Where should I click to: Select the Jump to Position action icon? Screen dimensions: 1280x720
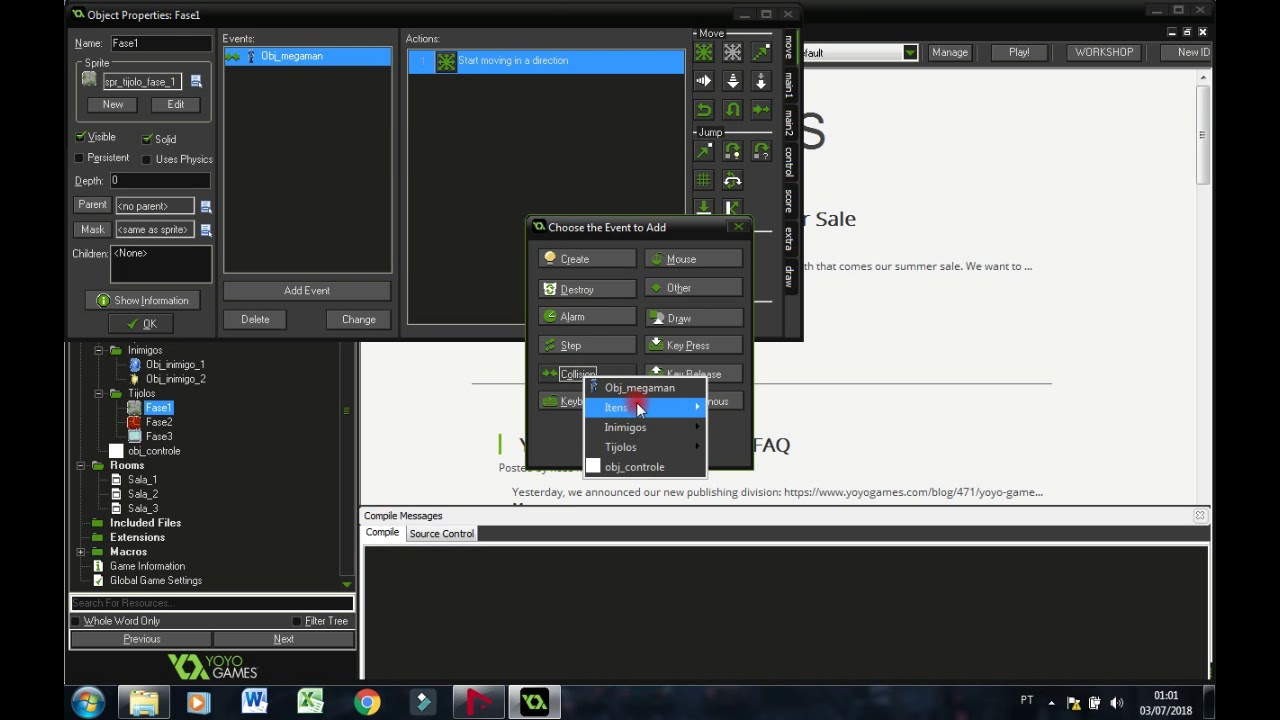tap(704, 151)
